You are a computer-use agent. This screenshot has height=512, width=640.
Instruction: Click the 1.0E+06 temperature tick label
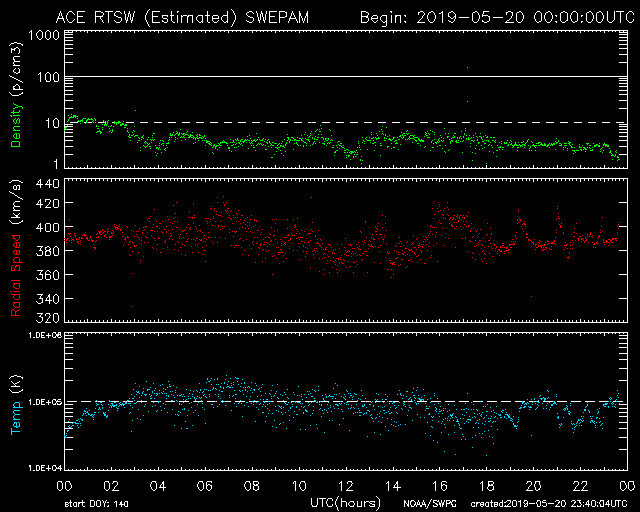46,334
